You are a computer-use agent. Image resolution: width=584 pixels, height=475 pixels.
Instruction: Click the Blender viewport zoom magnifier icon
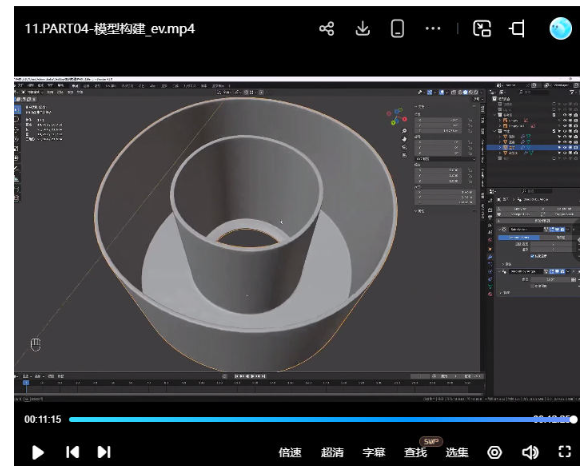[x=404, y=131]
